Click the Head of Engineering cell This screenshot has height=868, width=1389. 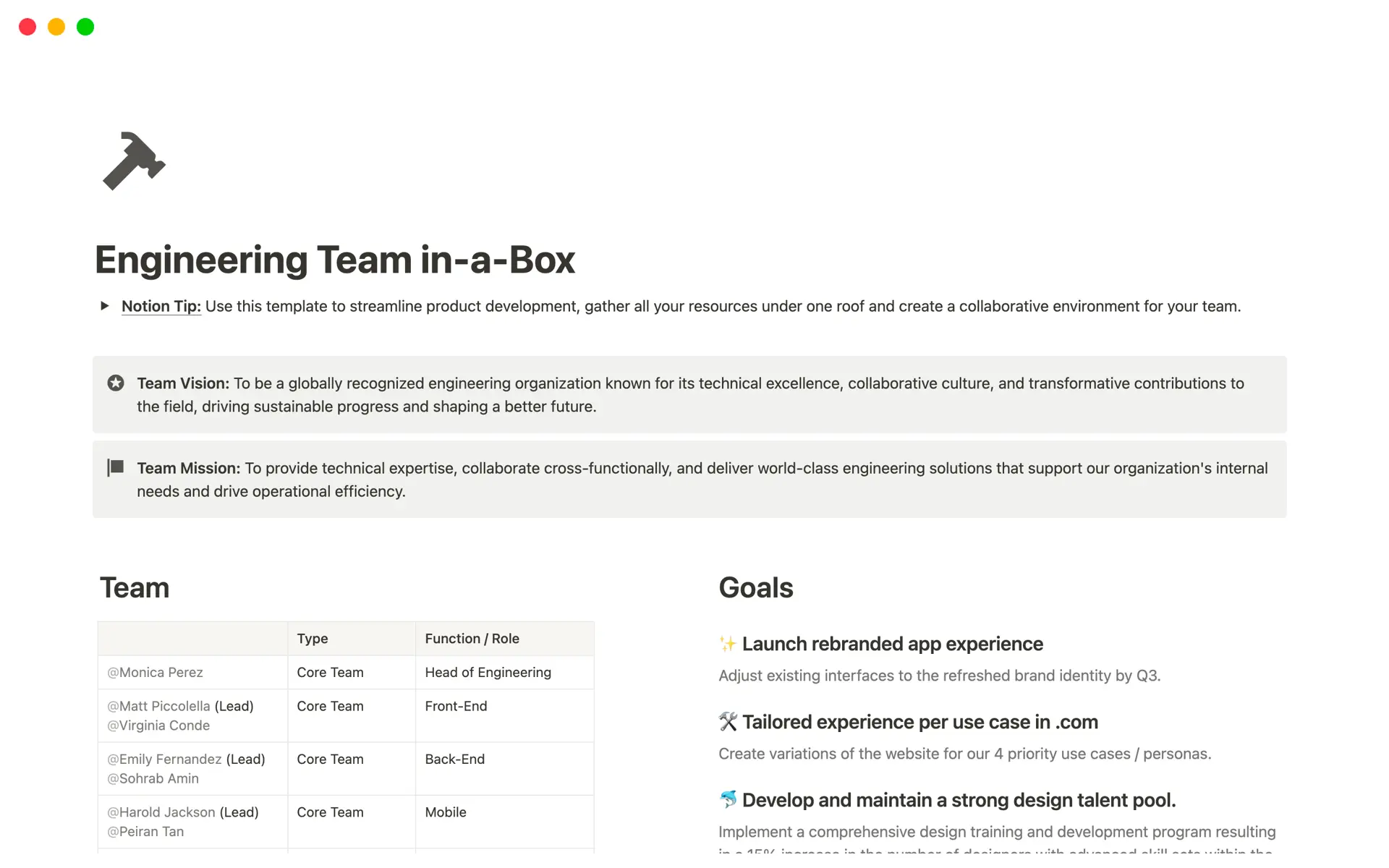(488, 673)
